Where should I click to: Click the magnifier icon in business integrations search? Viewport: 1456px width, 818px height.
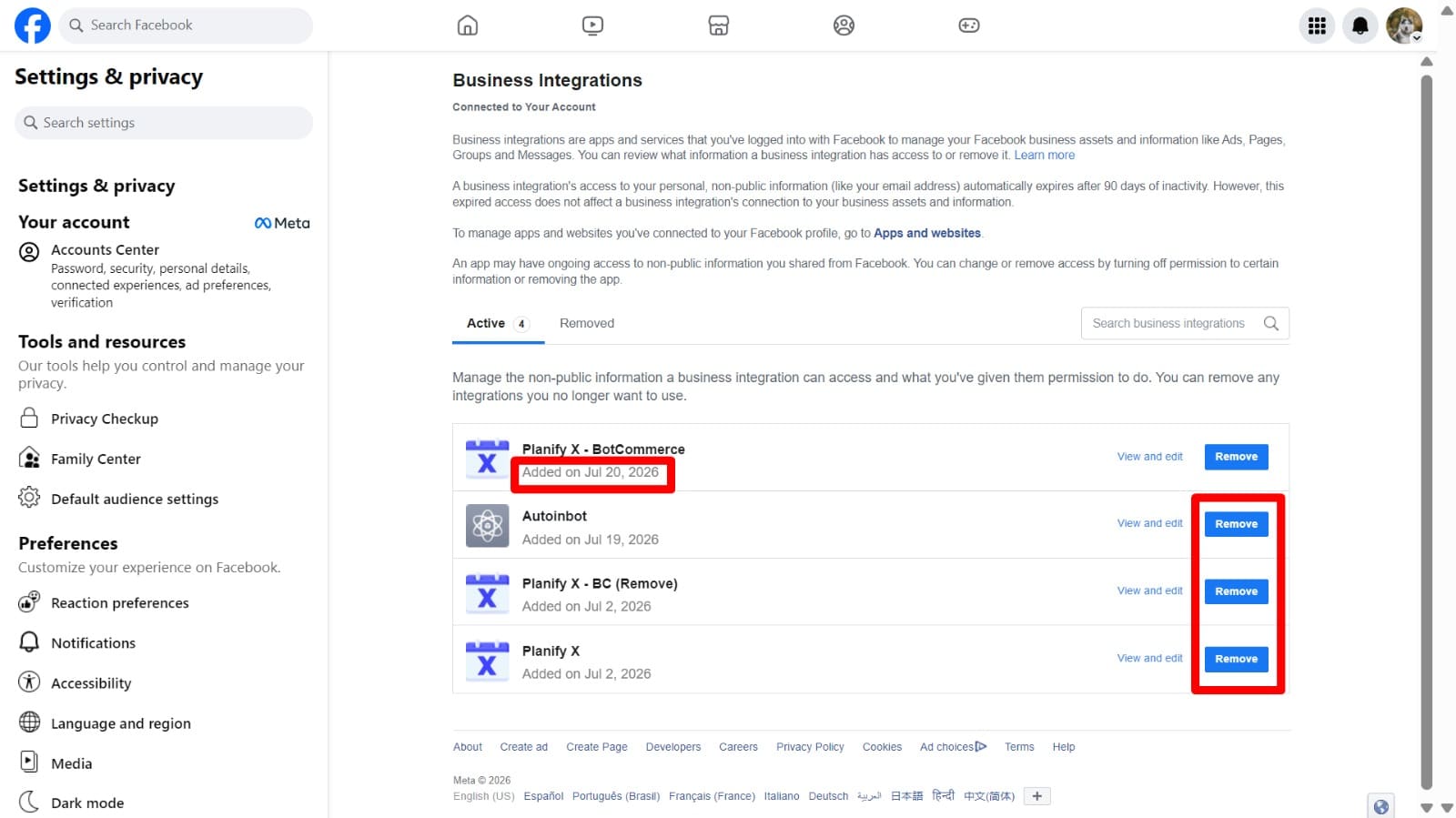[x=1271, y=323]
